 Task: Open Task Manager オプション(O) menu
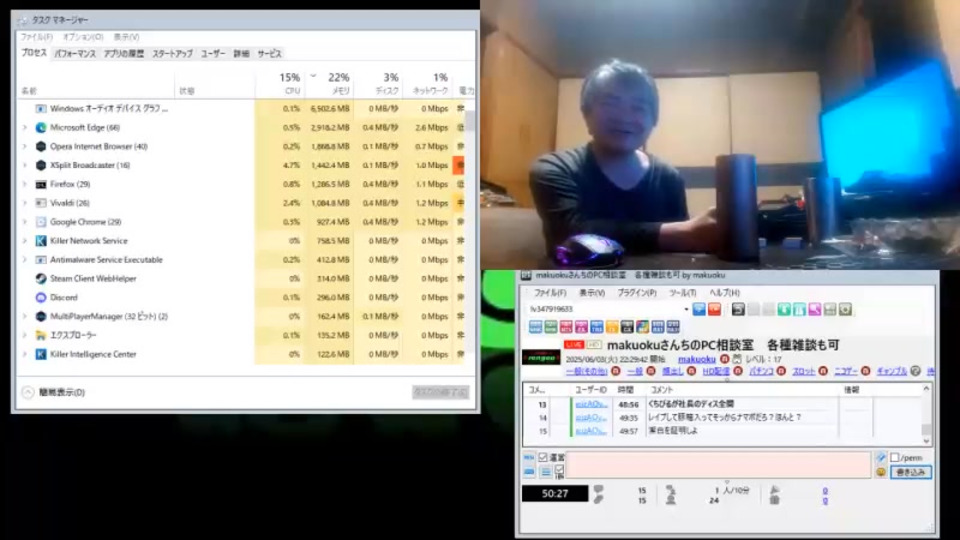(83, 37)
